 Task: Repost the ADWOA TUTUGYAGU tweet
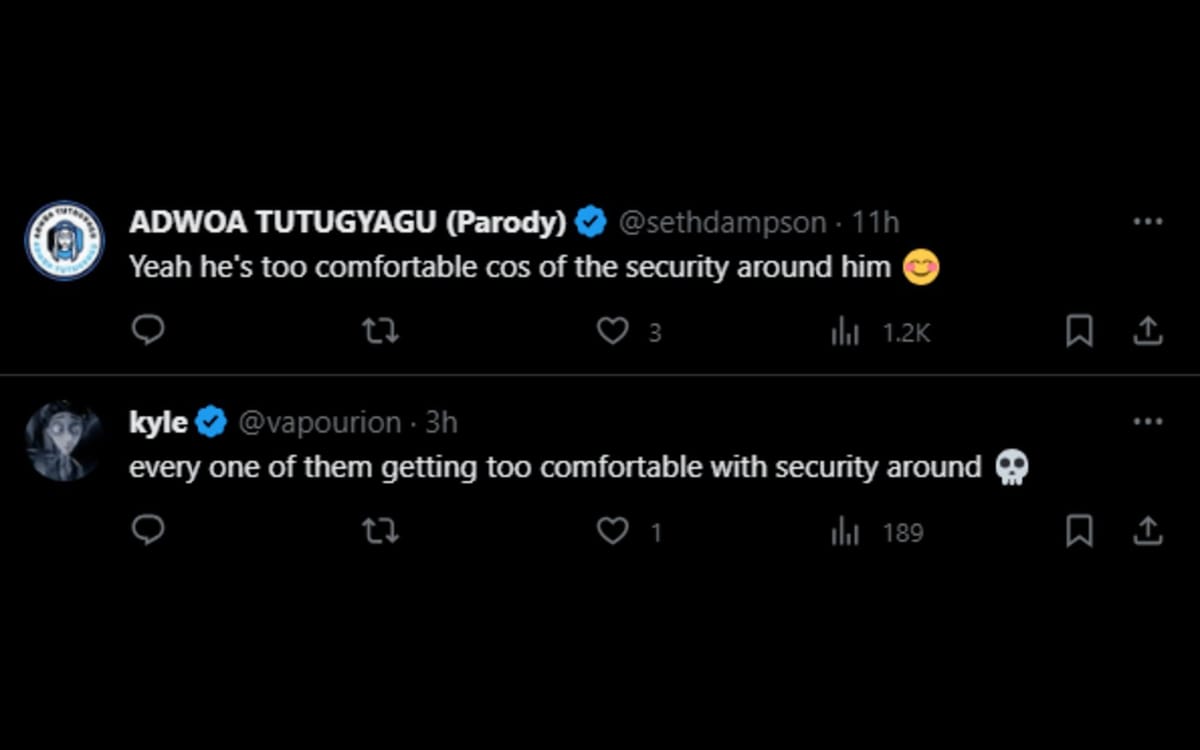coord(380,331)
